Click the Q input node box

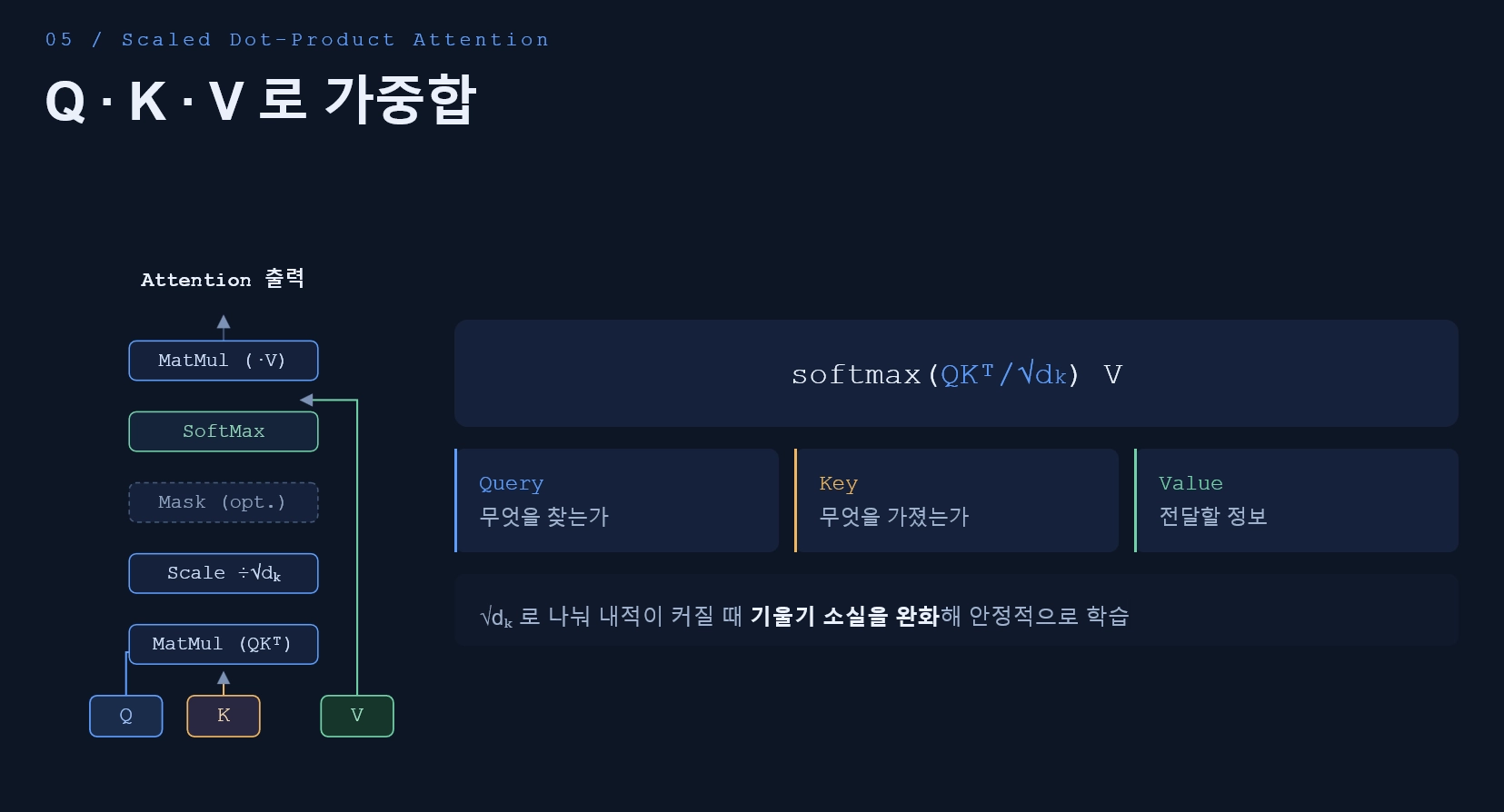click(126, 716)
